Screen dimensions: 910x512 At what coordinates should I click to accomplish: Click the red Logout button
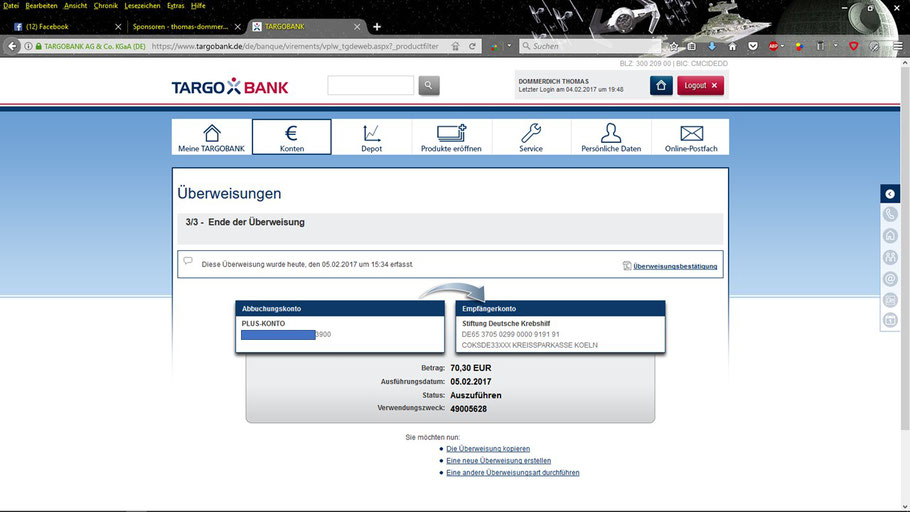(x=700, y=85)
